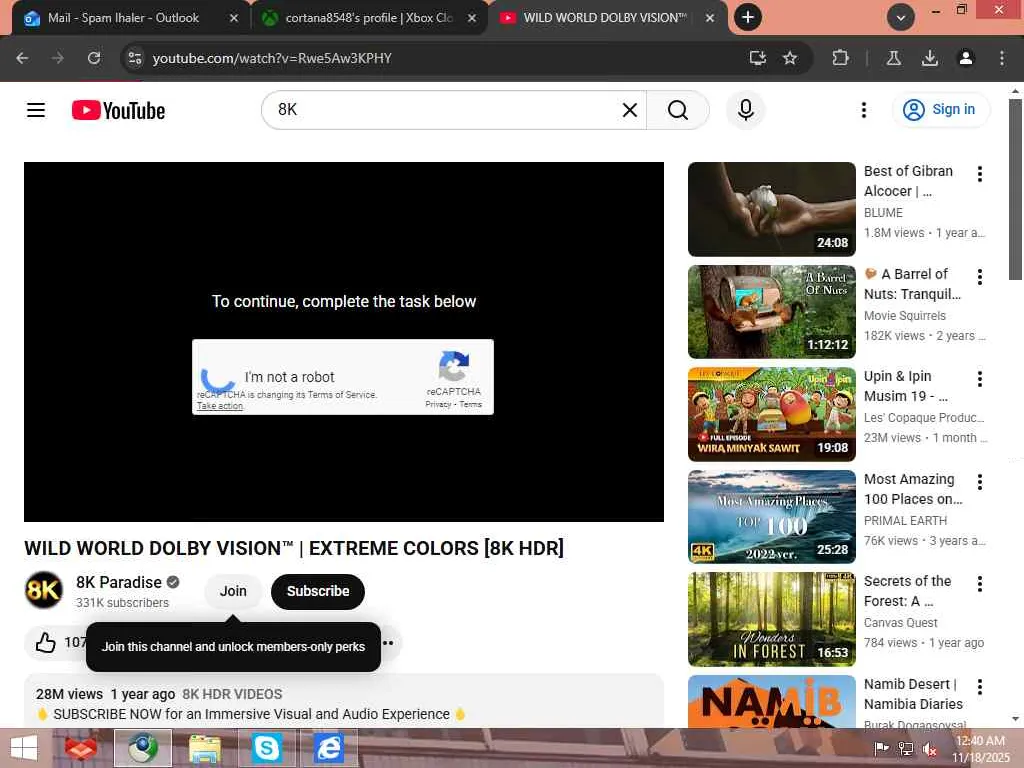This screenshot has width=1024, height=768.
Task: Open File Explorer from the taskbar
Action: 204,748
